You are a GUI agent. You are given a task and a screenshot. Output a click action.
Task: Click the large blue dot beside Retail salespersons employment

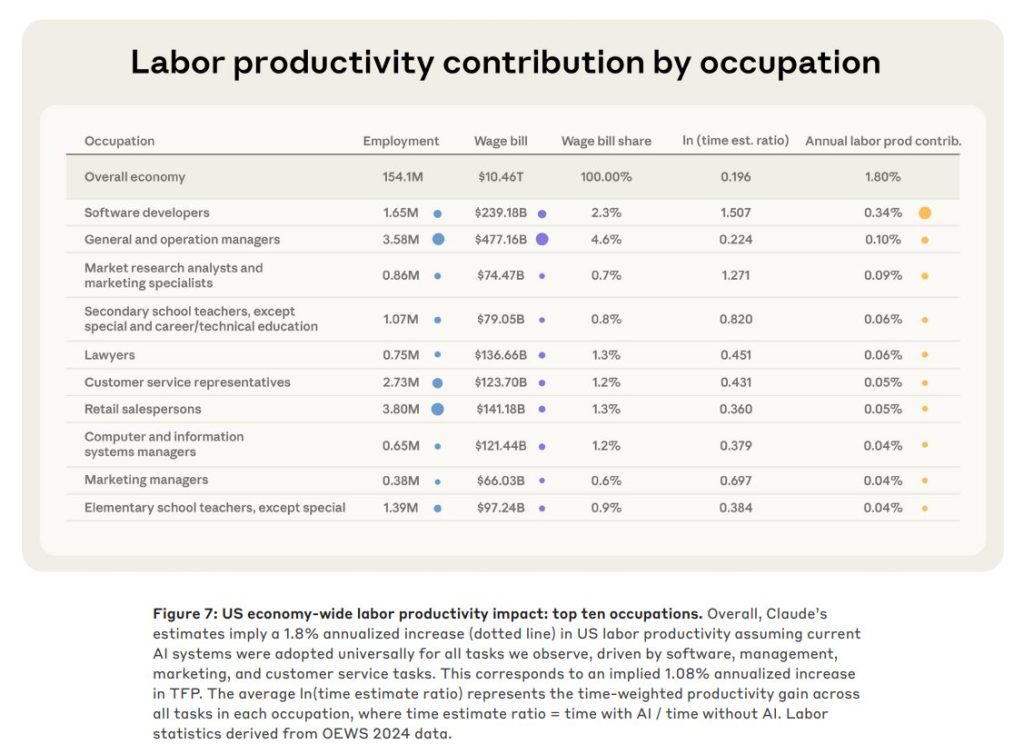coord(437,409)
